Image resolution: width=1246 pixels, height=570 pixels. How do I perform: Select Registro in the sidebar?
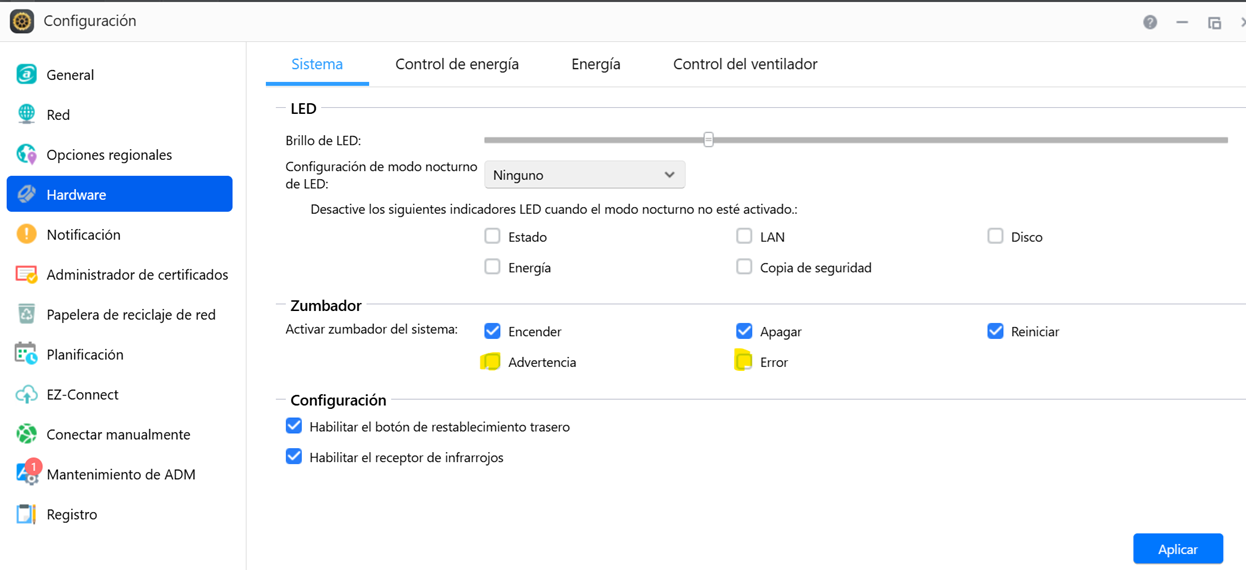click(72, 514)
